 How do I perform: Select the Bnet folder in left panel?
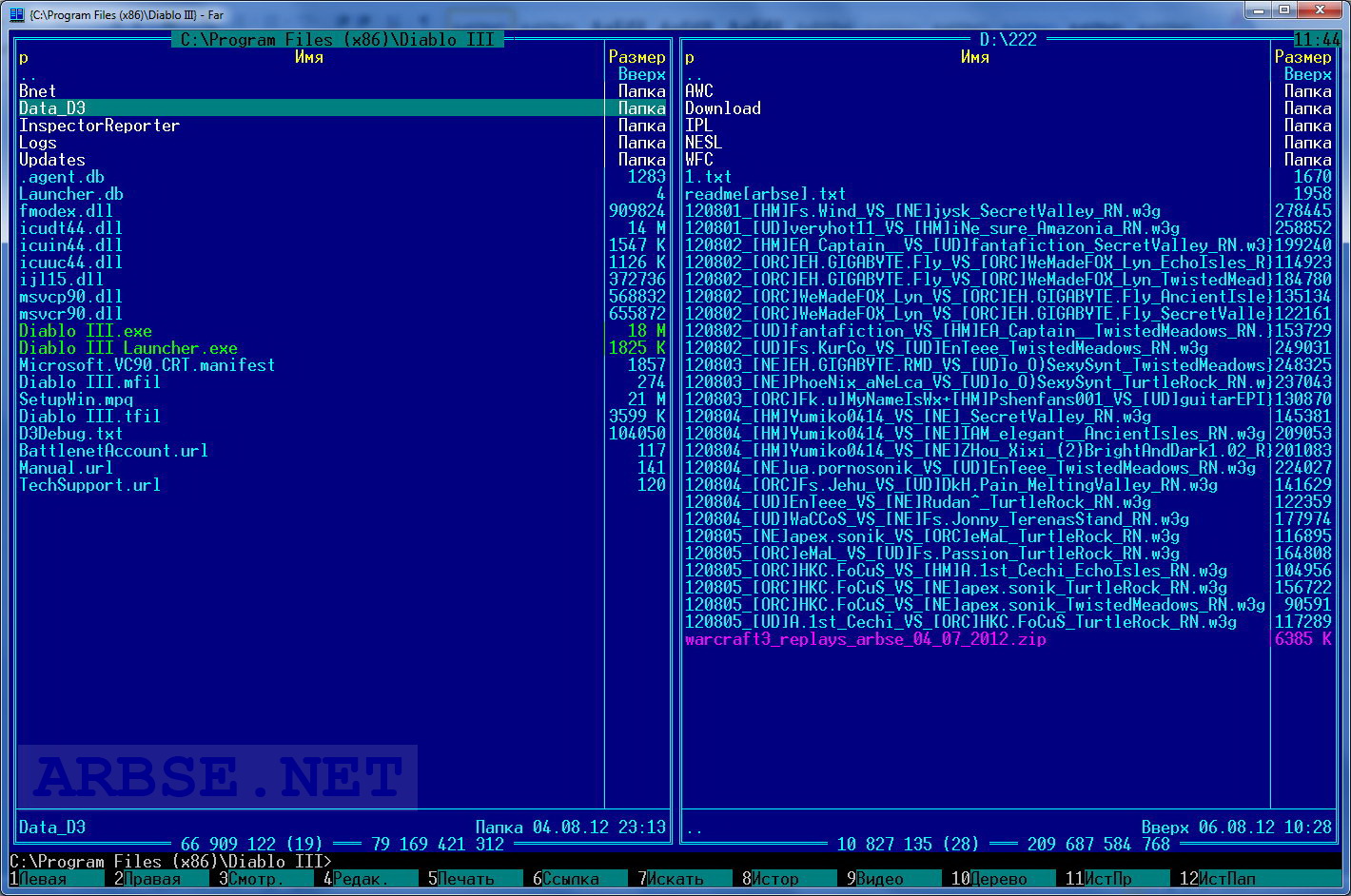pos(38,91)
